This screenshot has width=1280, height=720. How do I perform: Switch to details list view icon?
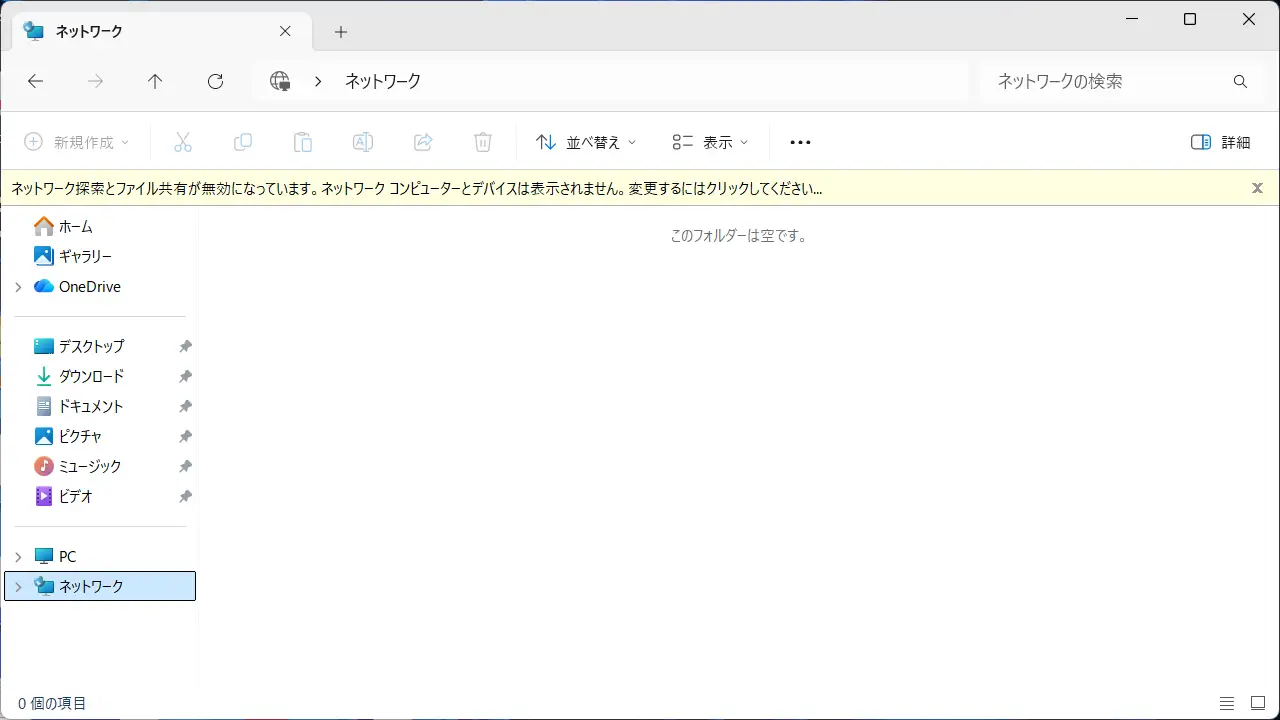coord(1227,704)
